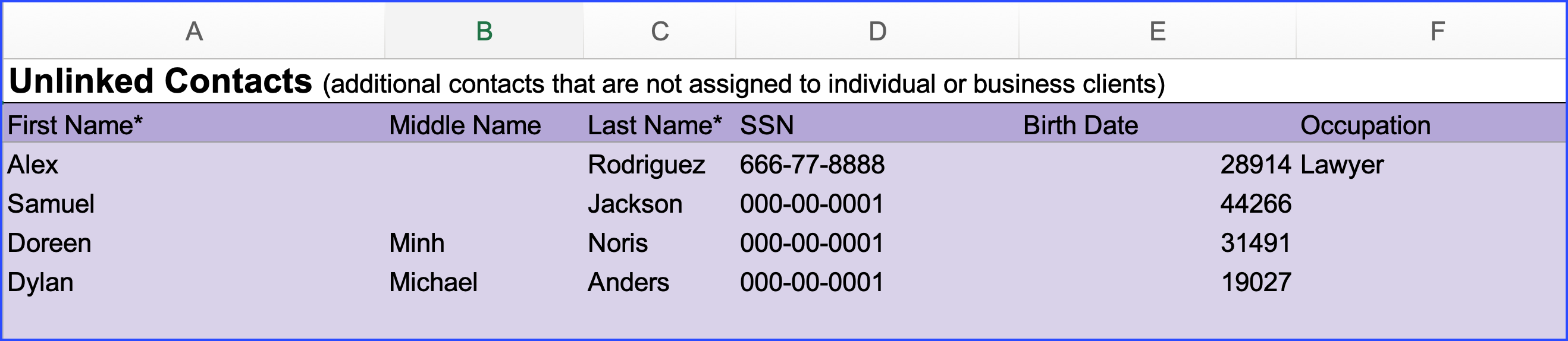Image resolution: width=1568 pixels, height=341 pixels.
Task: Click the Lawyer occupation cell
Action: (1342, 165)
